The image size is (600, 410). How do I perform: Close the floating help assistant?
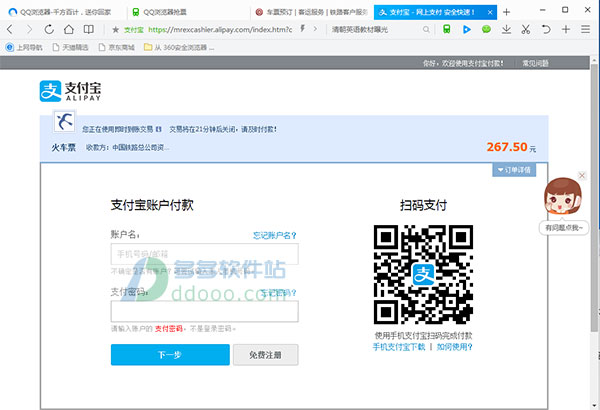582,175
